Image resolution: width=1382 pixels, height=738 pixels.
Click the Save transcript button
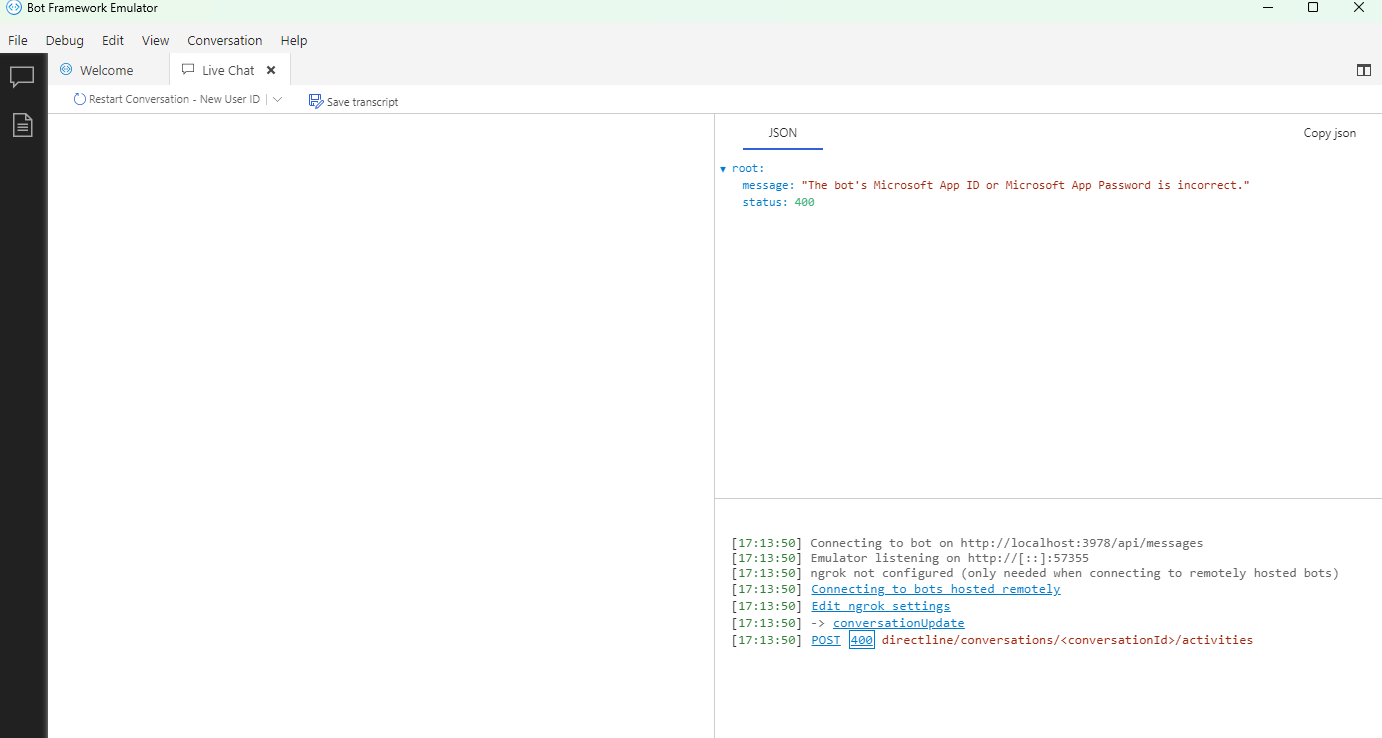pos(354,101)
